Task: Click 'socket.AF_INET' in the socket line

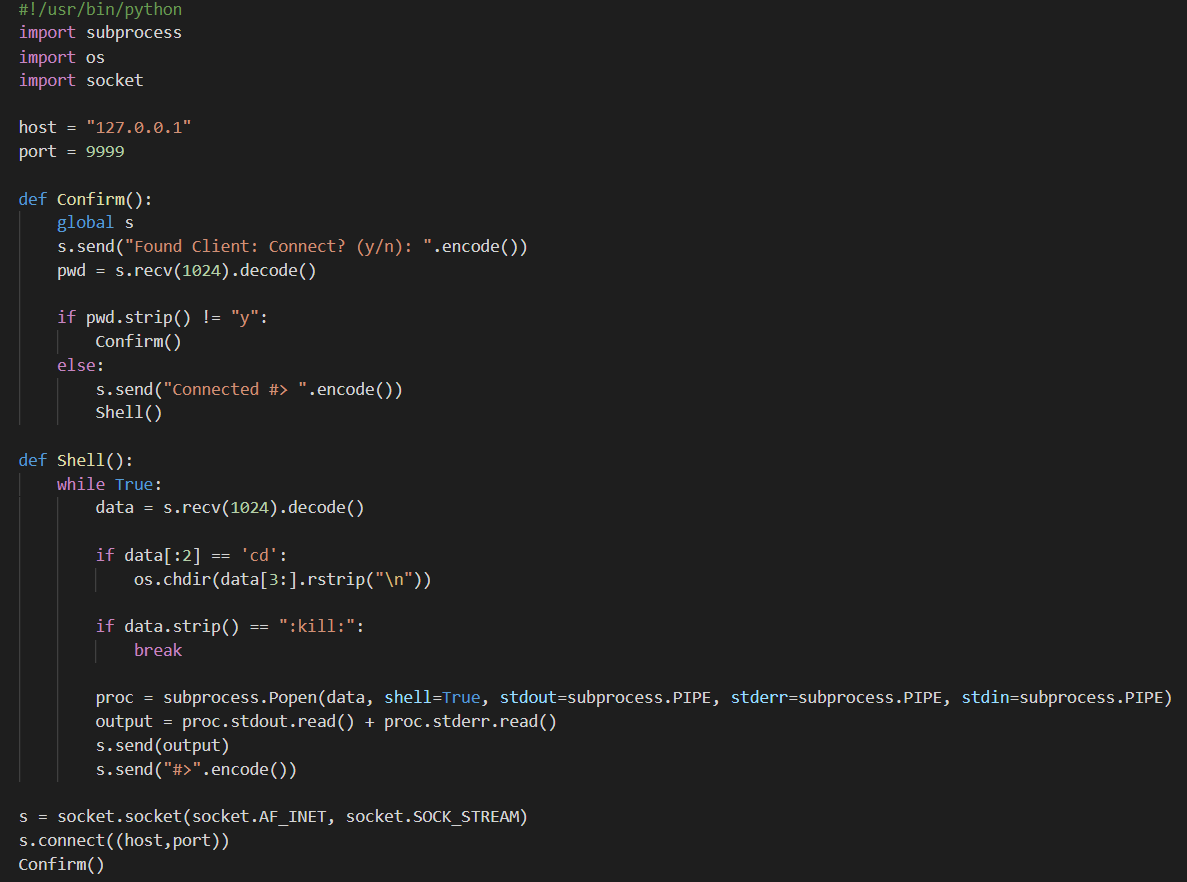Action: coord(259,817)
